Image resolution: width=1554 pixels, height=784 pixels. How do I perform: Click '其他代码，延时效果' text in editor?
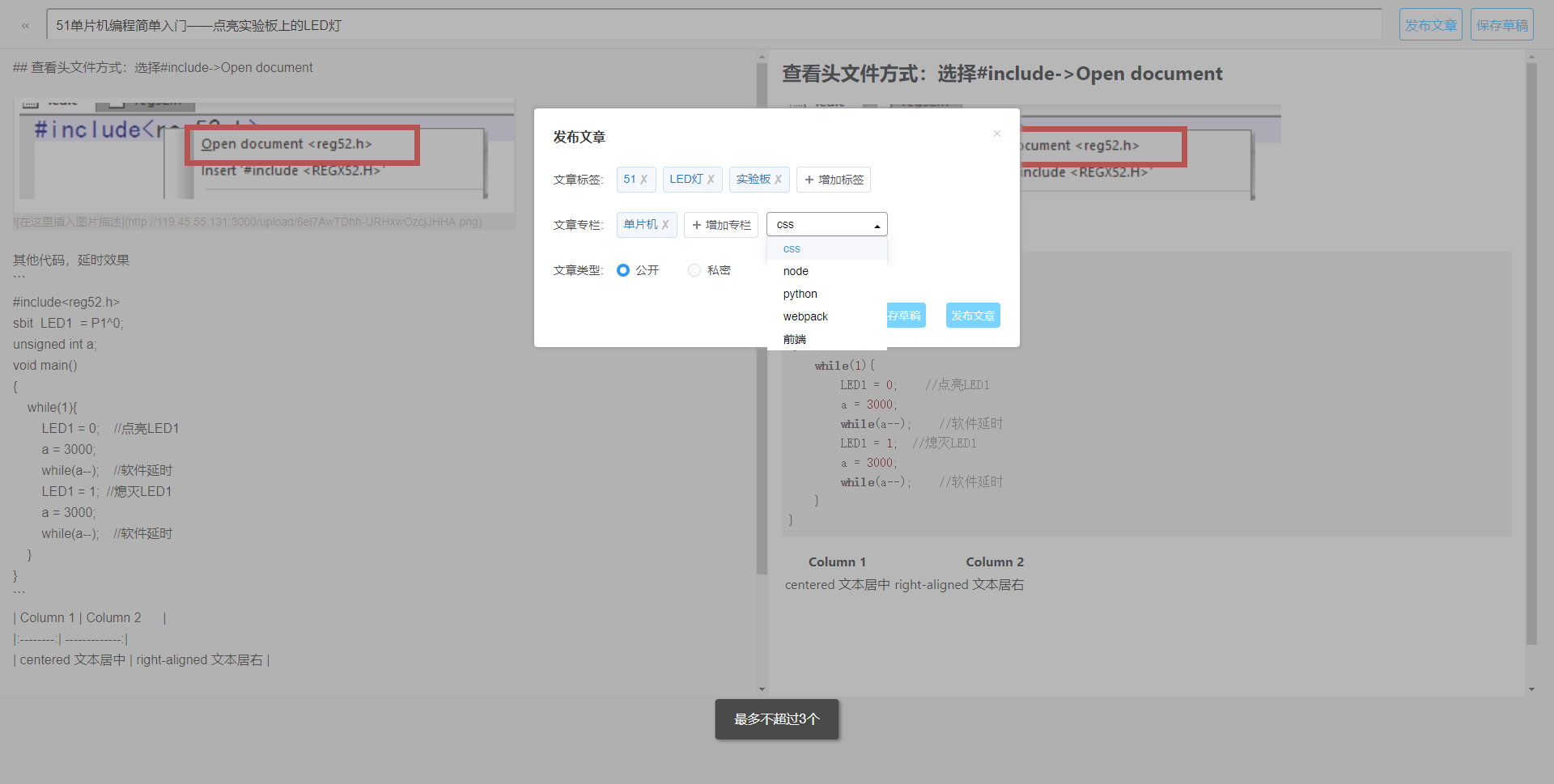(71, 260)
